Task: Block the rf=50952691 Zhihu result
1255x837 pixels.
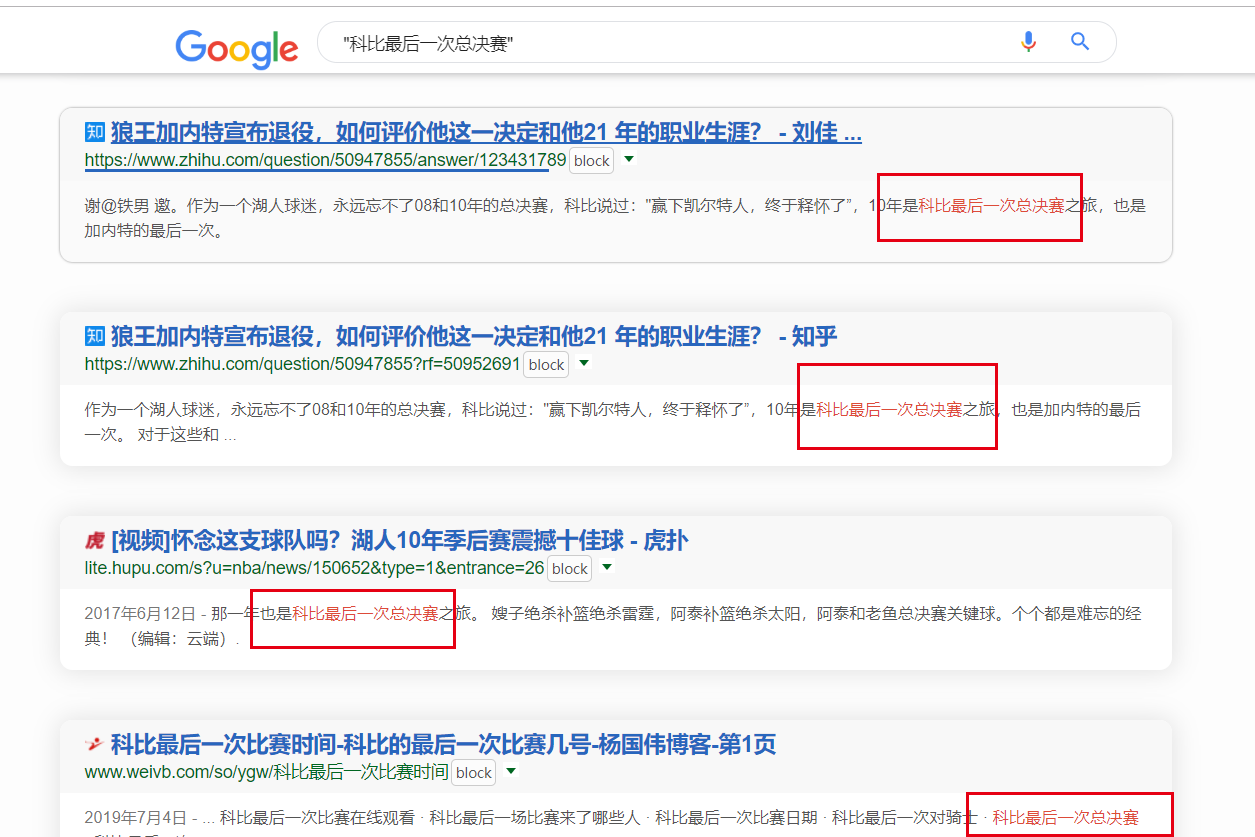Action: click(x=547, y=364)
